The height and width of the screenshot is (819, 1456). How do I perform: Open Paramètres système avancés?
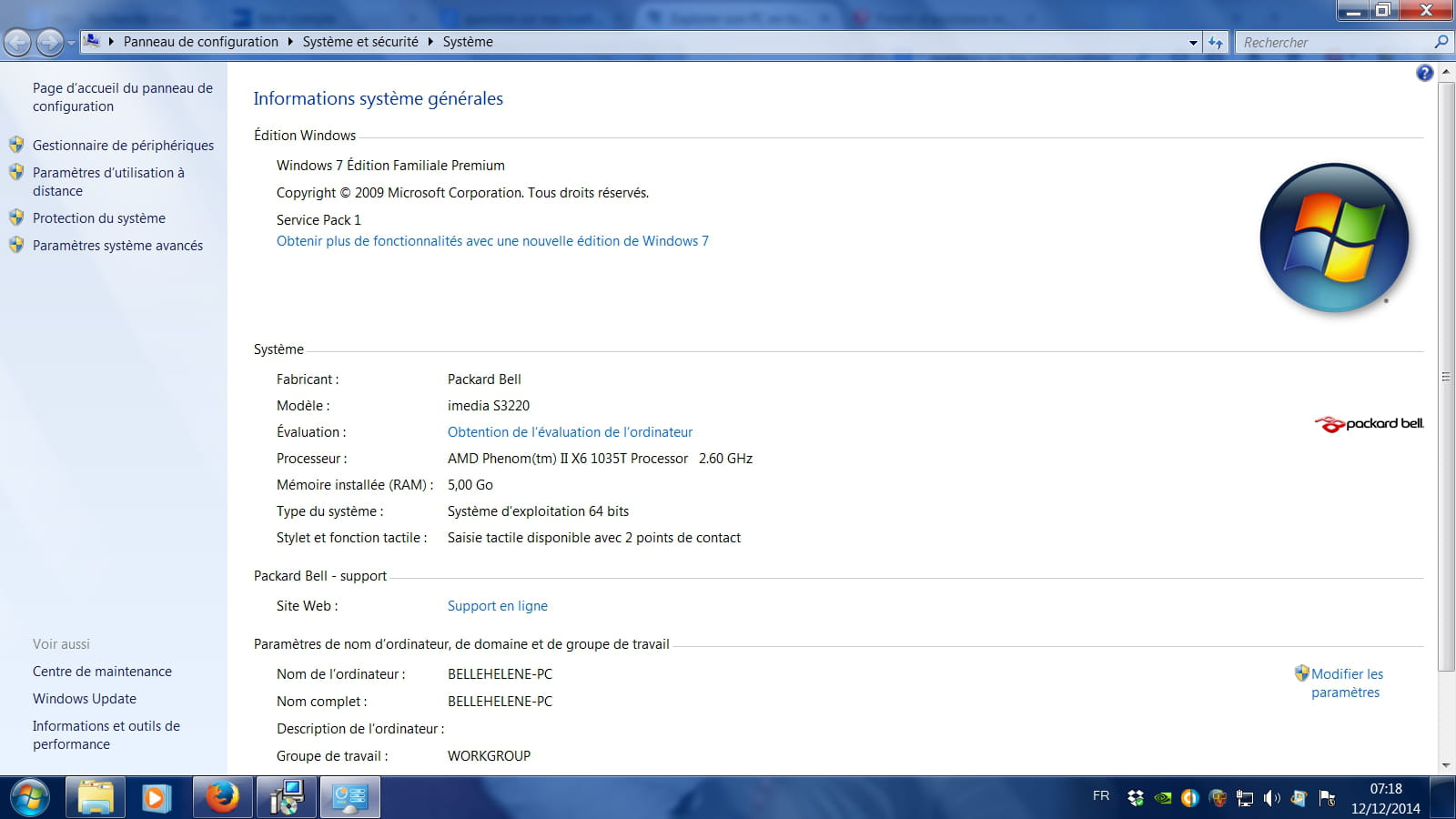coord(117,246)
